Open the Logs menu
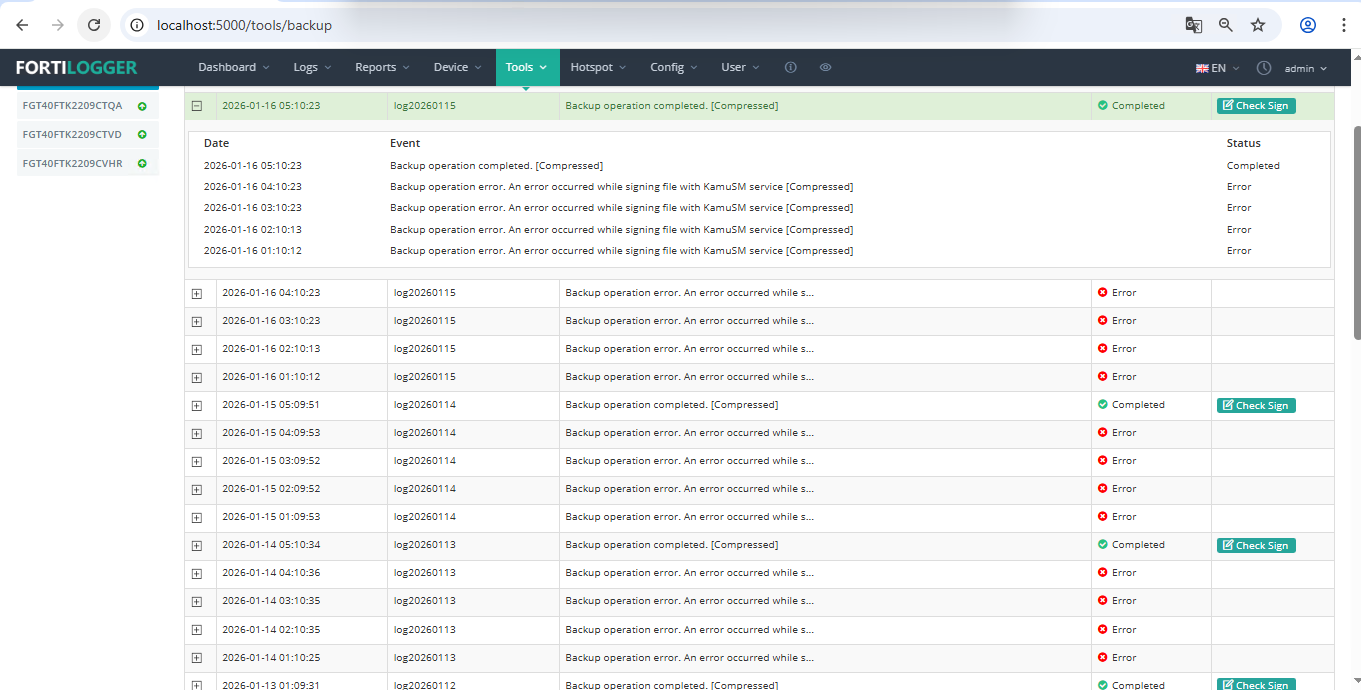 click(x=311, y=67)
